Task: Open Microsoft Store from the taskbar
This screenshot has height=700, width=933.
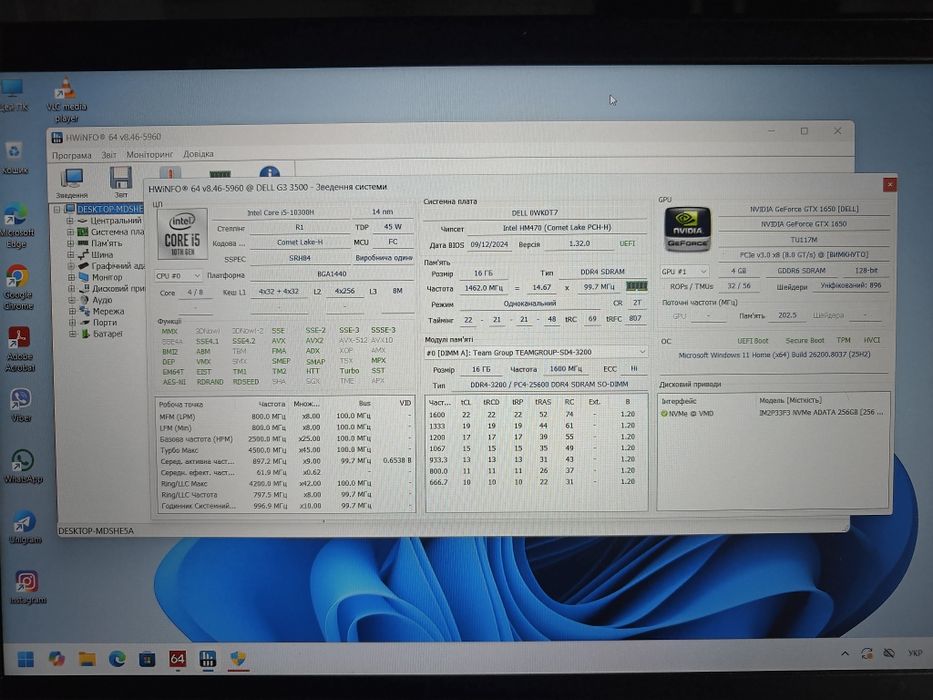Action: coord(147,659)
